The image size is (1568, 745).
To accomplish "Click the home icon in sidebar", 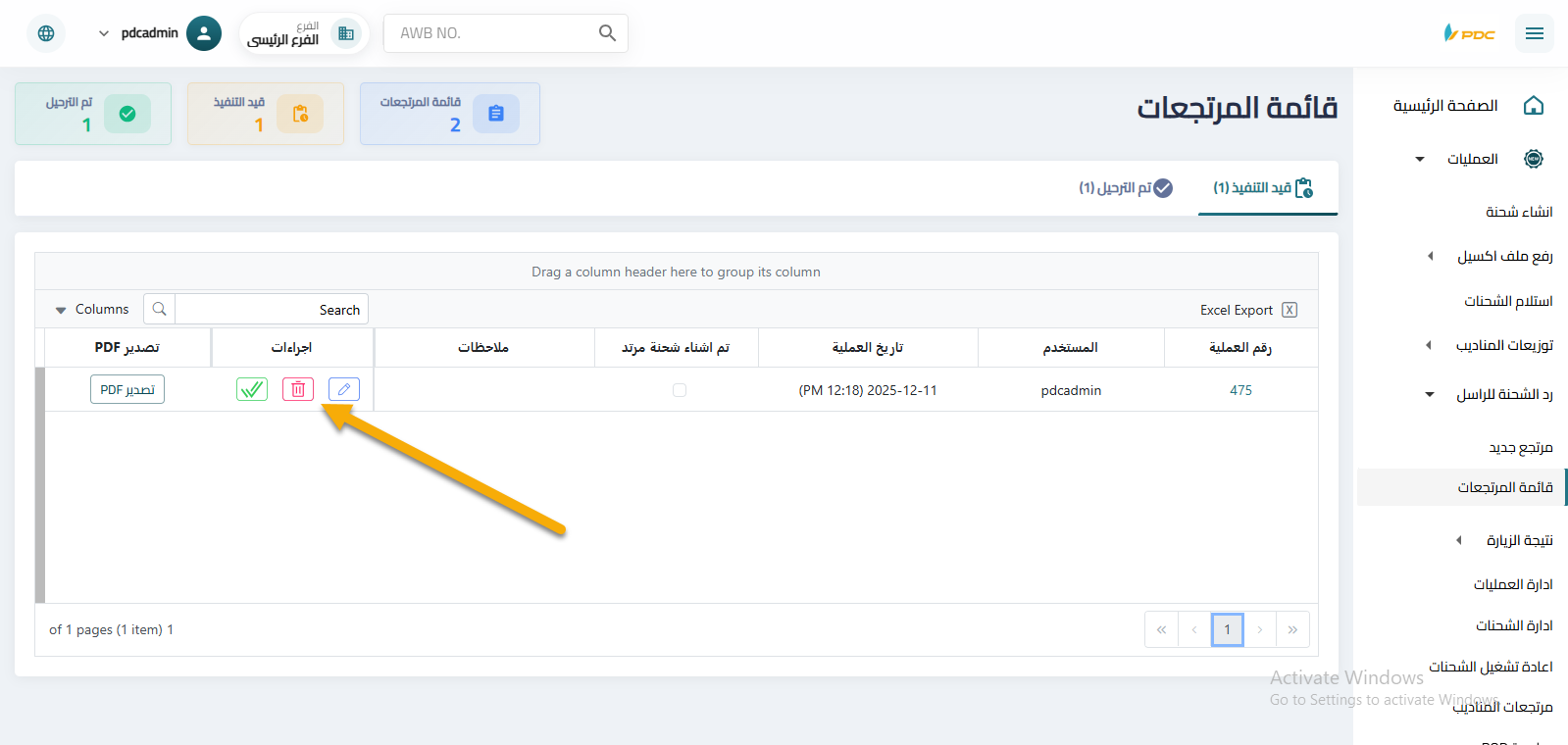I will click(1534, 106).
